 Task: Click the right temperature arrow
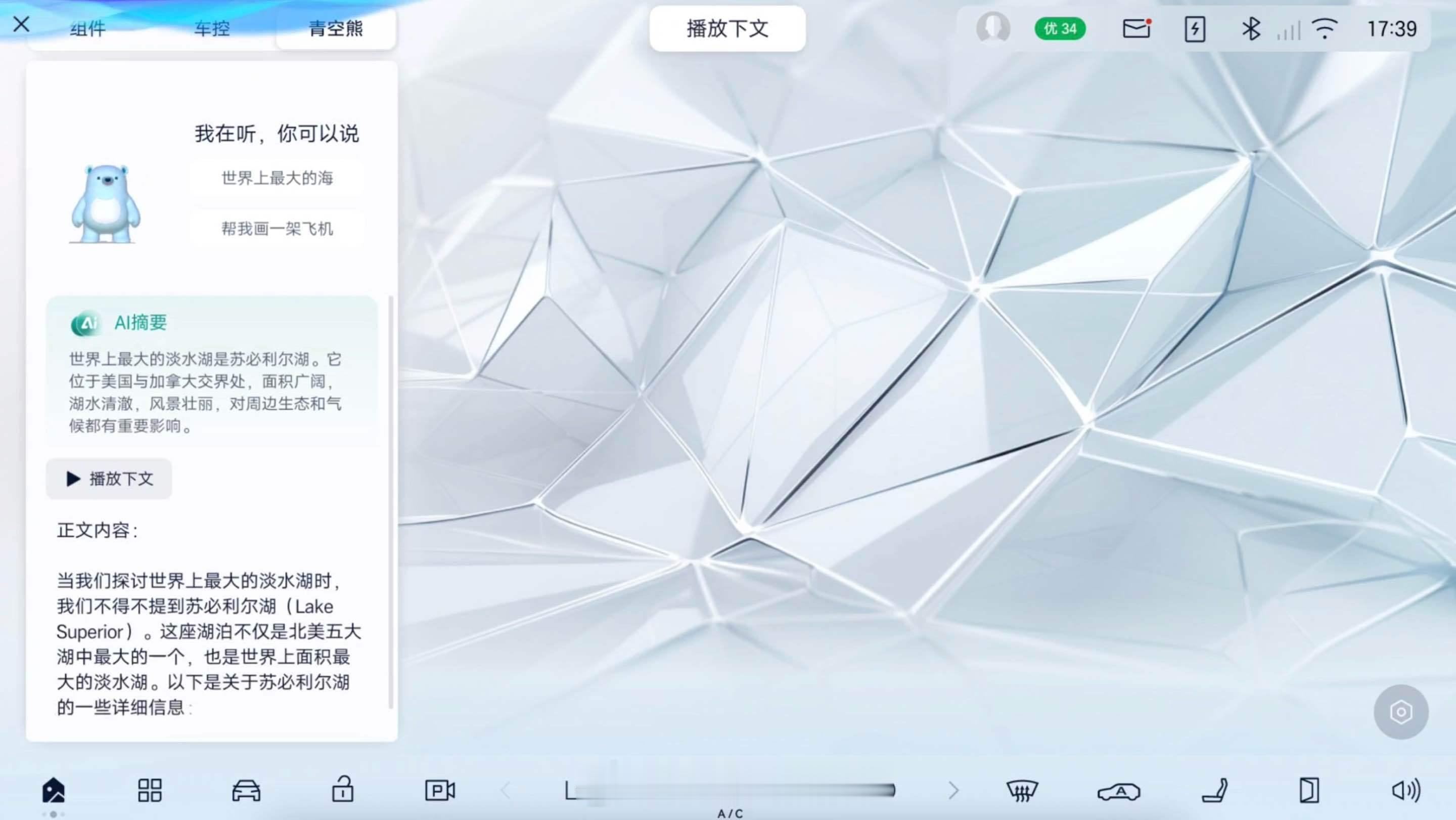953,790
